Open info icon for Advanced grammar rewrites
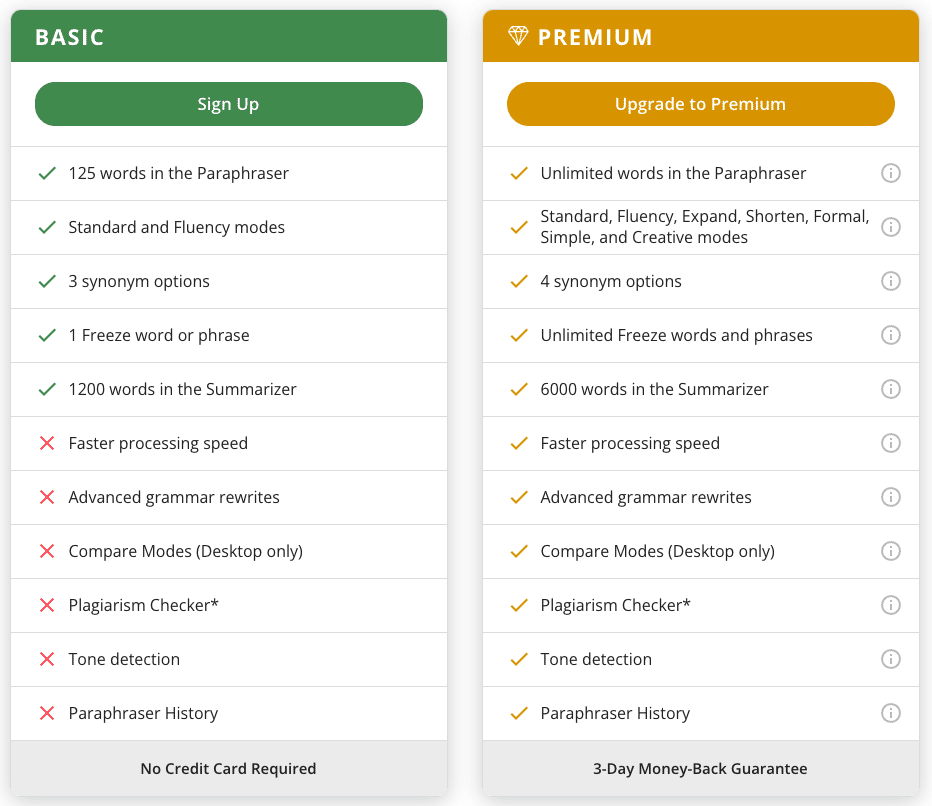Viewport: 932px width, 806px height. [890, 497]
